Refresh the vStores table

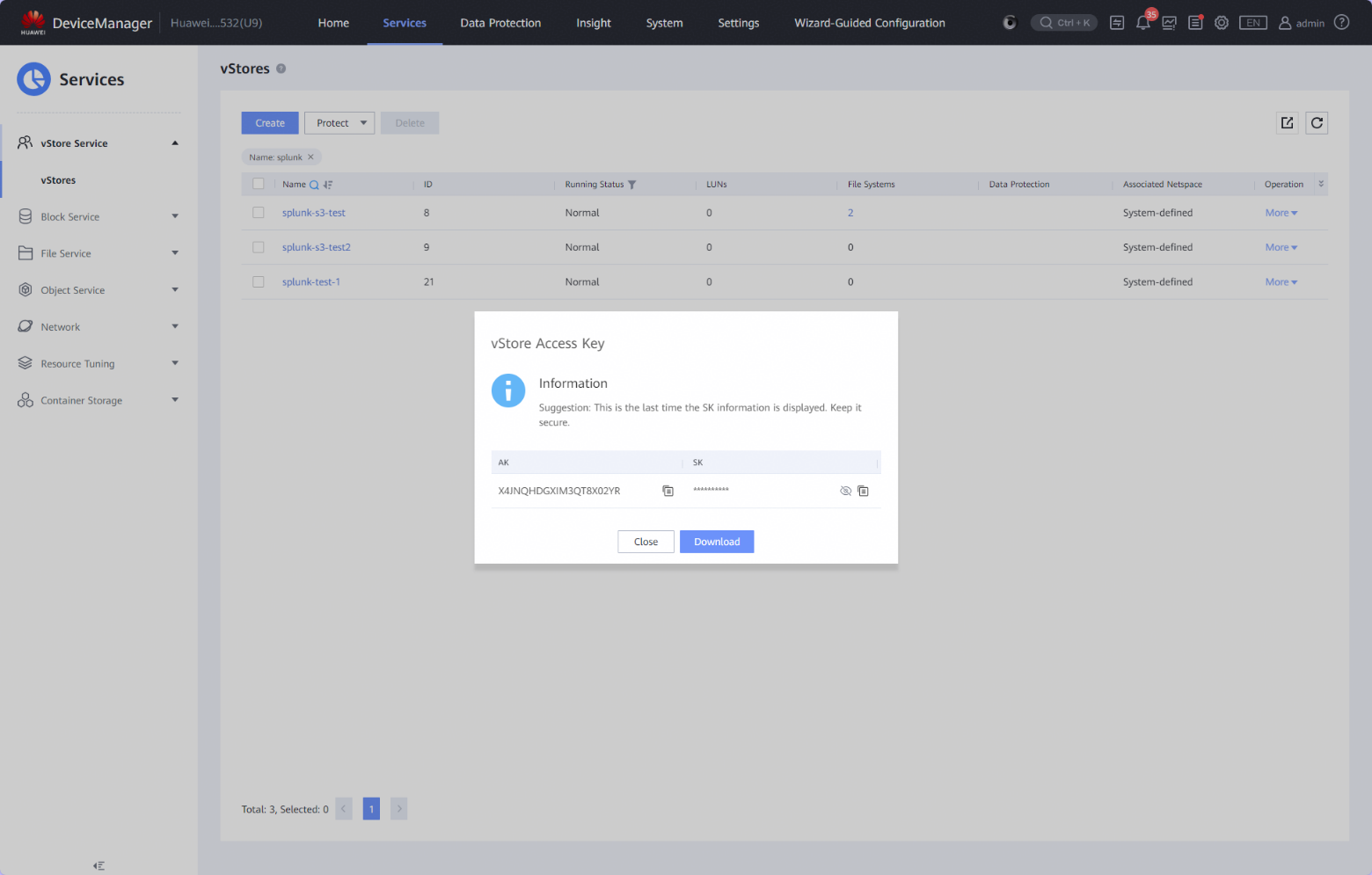tap(1317, 123)
